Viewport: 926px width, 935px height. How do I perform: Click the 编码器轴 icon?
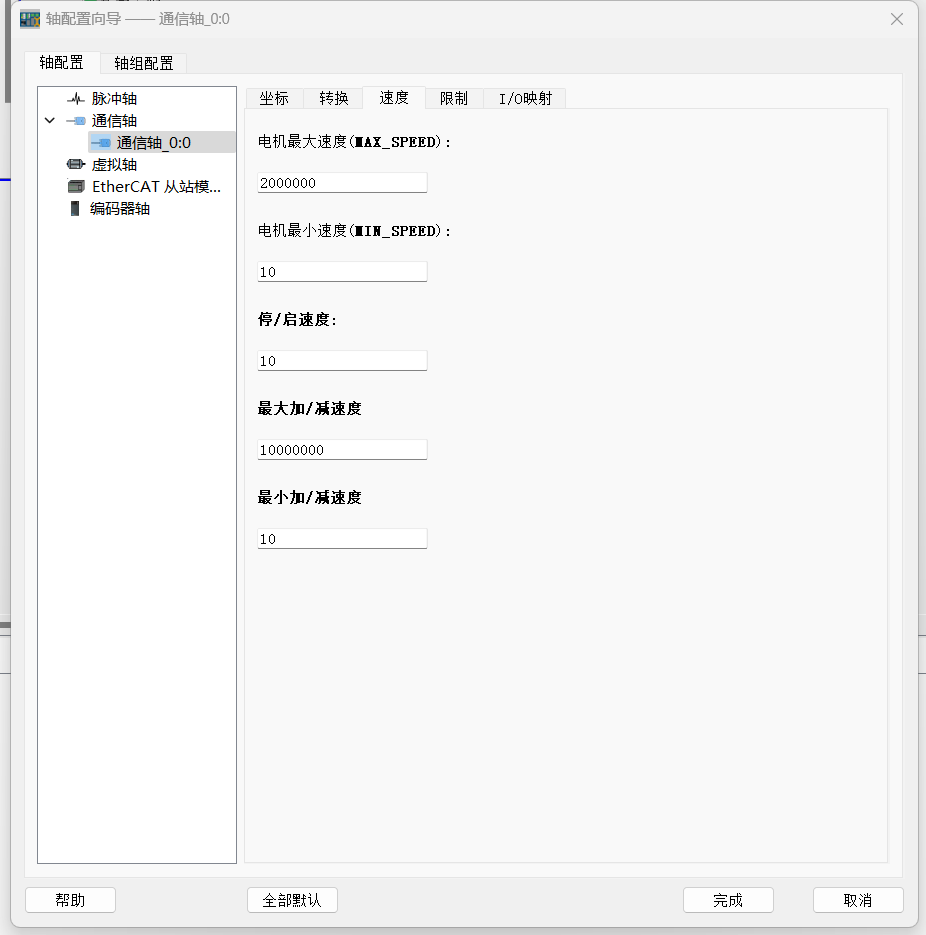coord(75,209)
